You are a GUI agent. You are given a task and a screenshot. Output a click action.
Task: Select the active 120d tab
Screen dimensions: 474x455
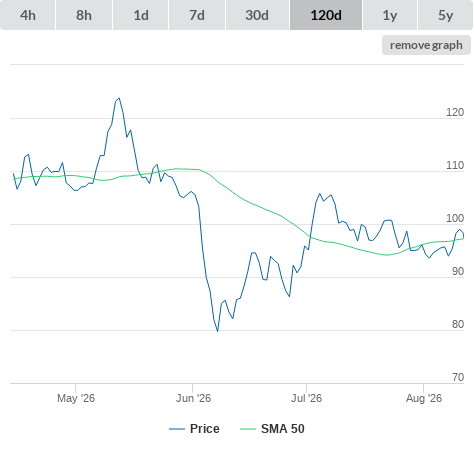326,15
